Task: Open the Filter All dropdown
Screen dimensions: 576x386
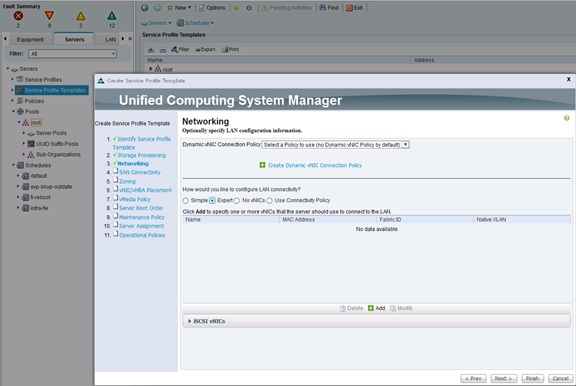Action: [73, 54]
